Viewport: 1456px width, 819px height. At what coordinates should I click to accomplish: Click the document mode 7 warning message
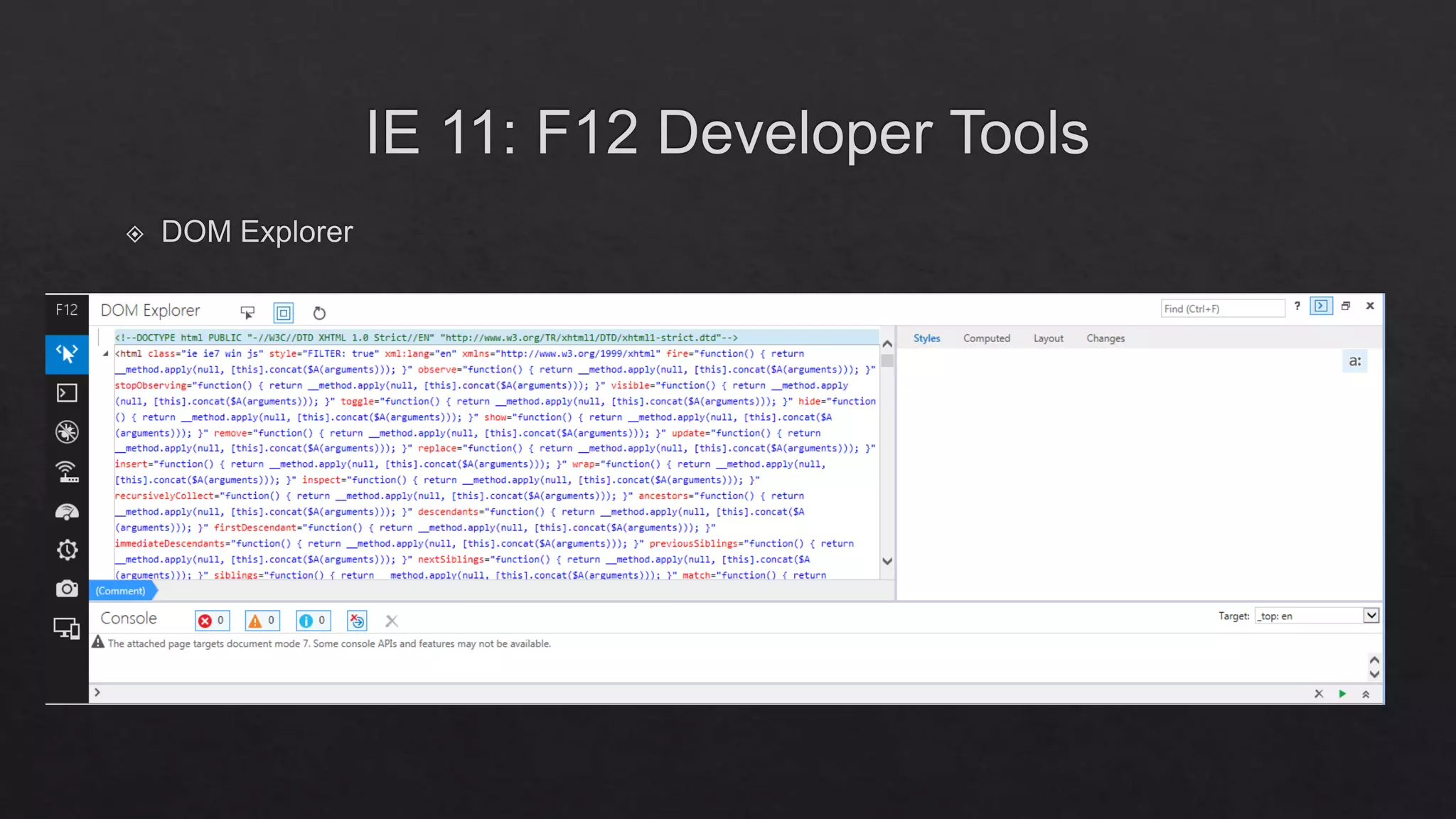329,643
